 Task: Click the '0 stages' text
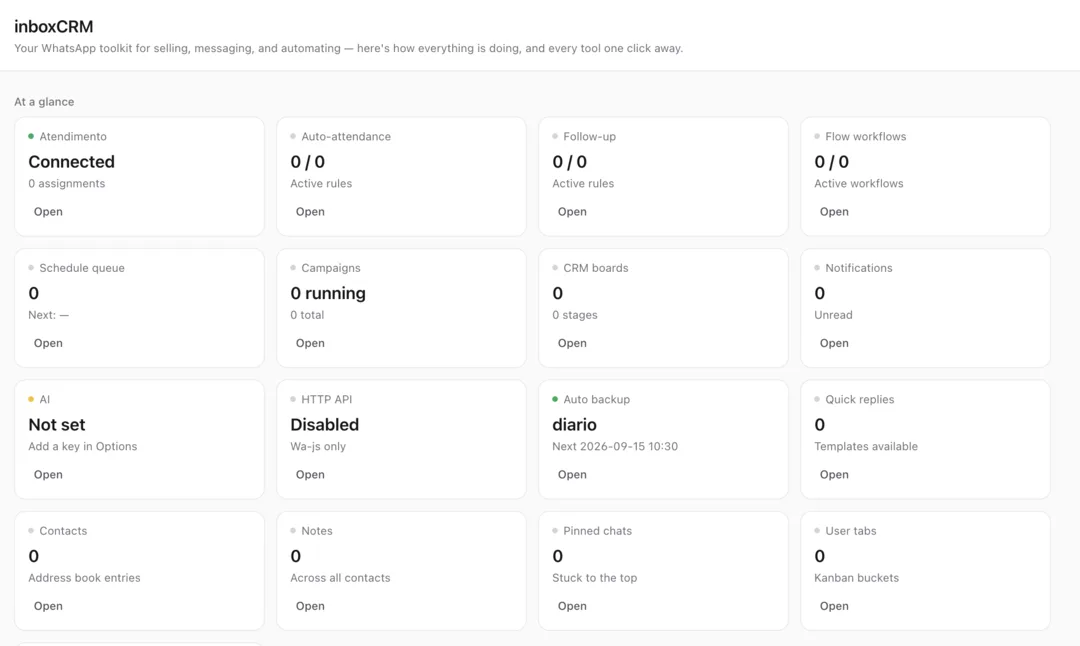point(575,315)
